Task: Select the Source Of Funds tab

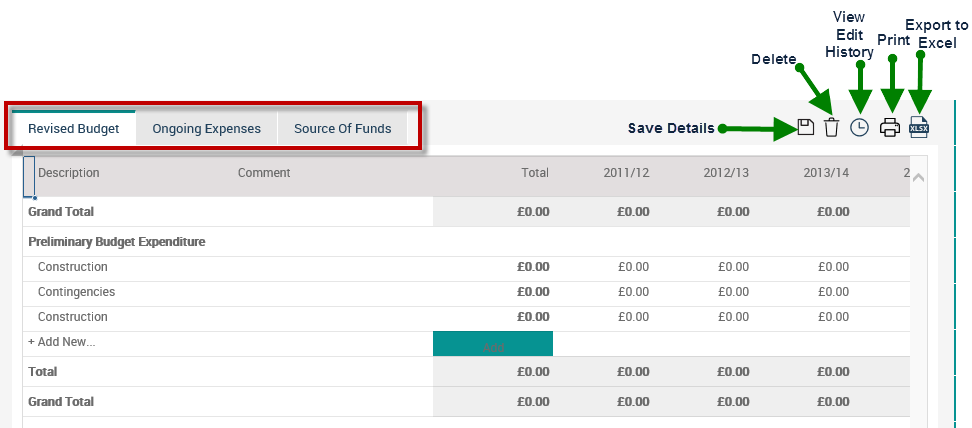Action: pyautogui.click(x=342, y=129)
